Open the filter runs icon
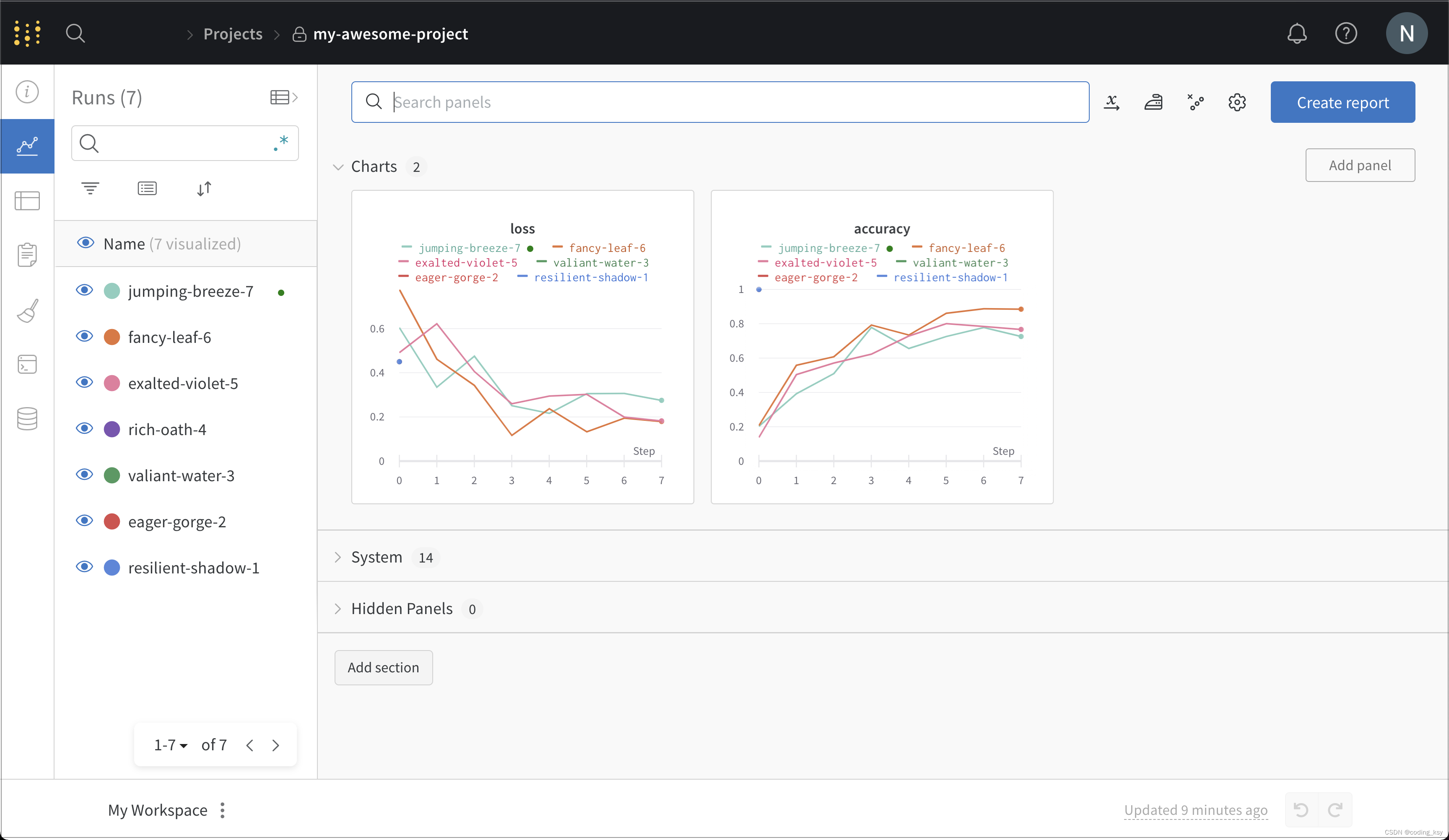Screen dimensions: 1449x840 tap(90, 188)
